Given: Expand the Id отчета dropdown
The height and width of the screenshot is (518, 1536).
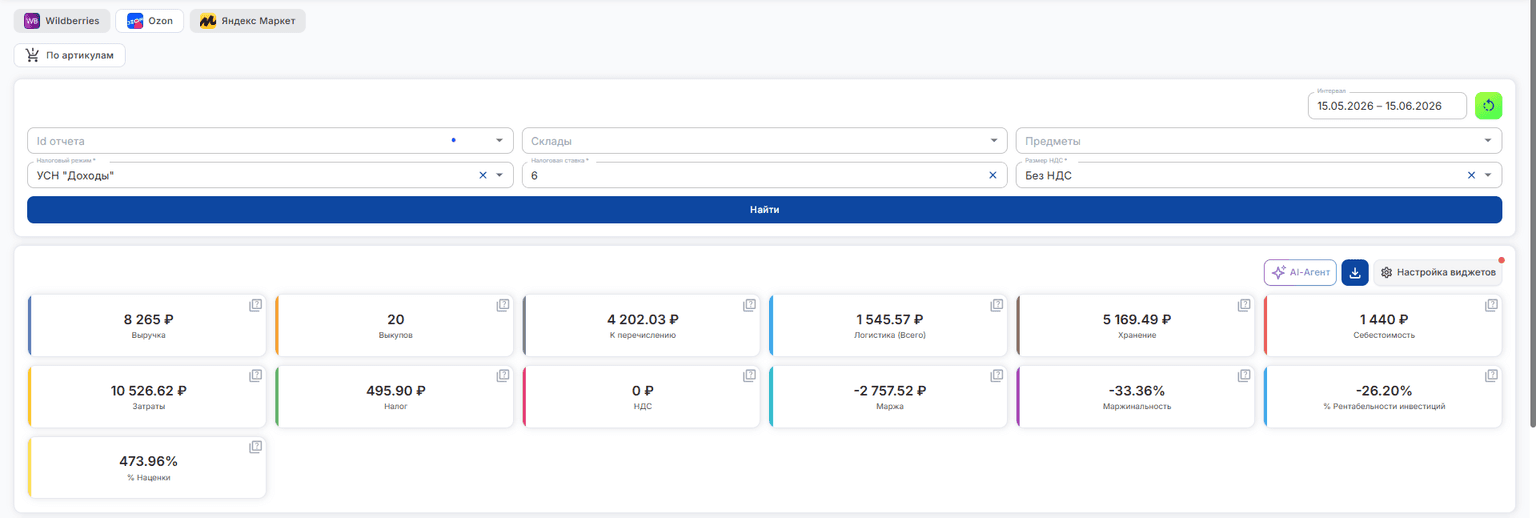Looking at the screenshot, I should coord(500,141).
